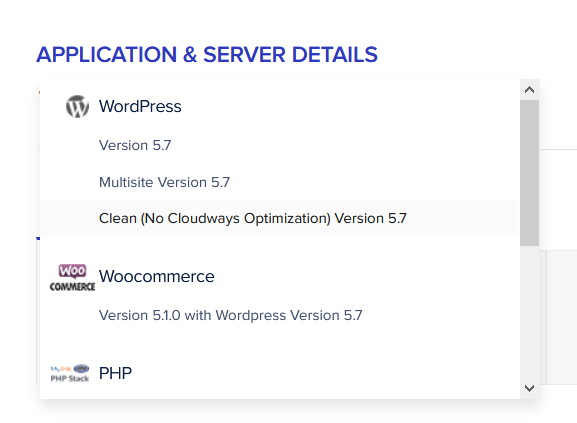Click the PHP Stack logo icon
The width and height of the screenshot is (577, 423).
coord(70,373)
